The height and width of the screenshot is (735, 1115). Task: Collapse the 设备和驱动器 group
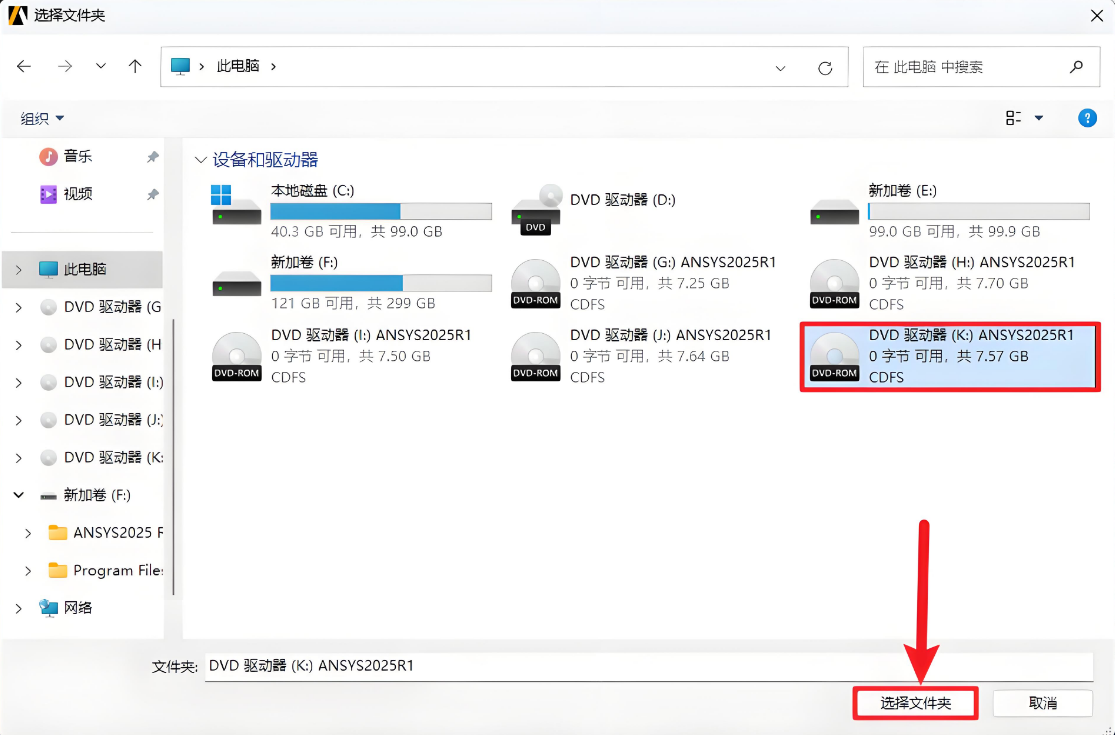[x=201, y=160]
